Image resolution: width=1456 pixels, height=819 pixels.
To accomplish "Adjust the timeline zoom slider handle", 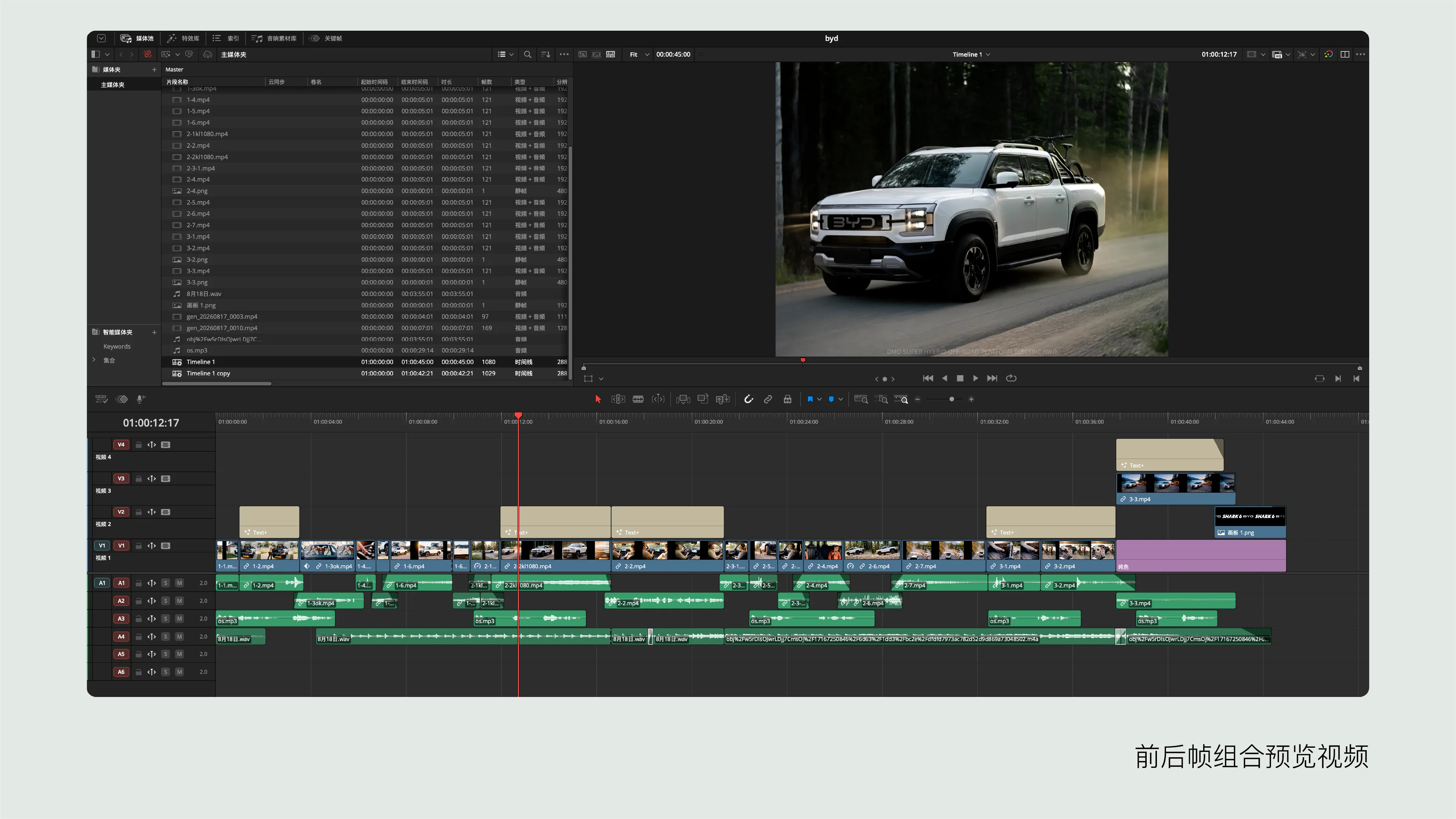I will coord(952,399).
